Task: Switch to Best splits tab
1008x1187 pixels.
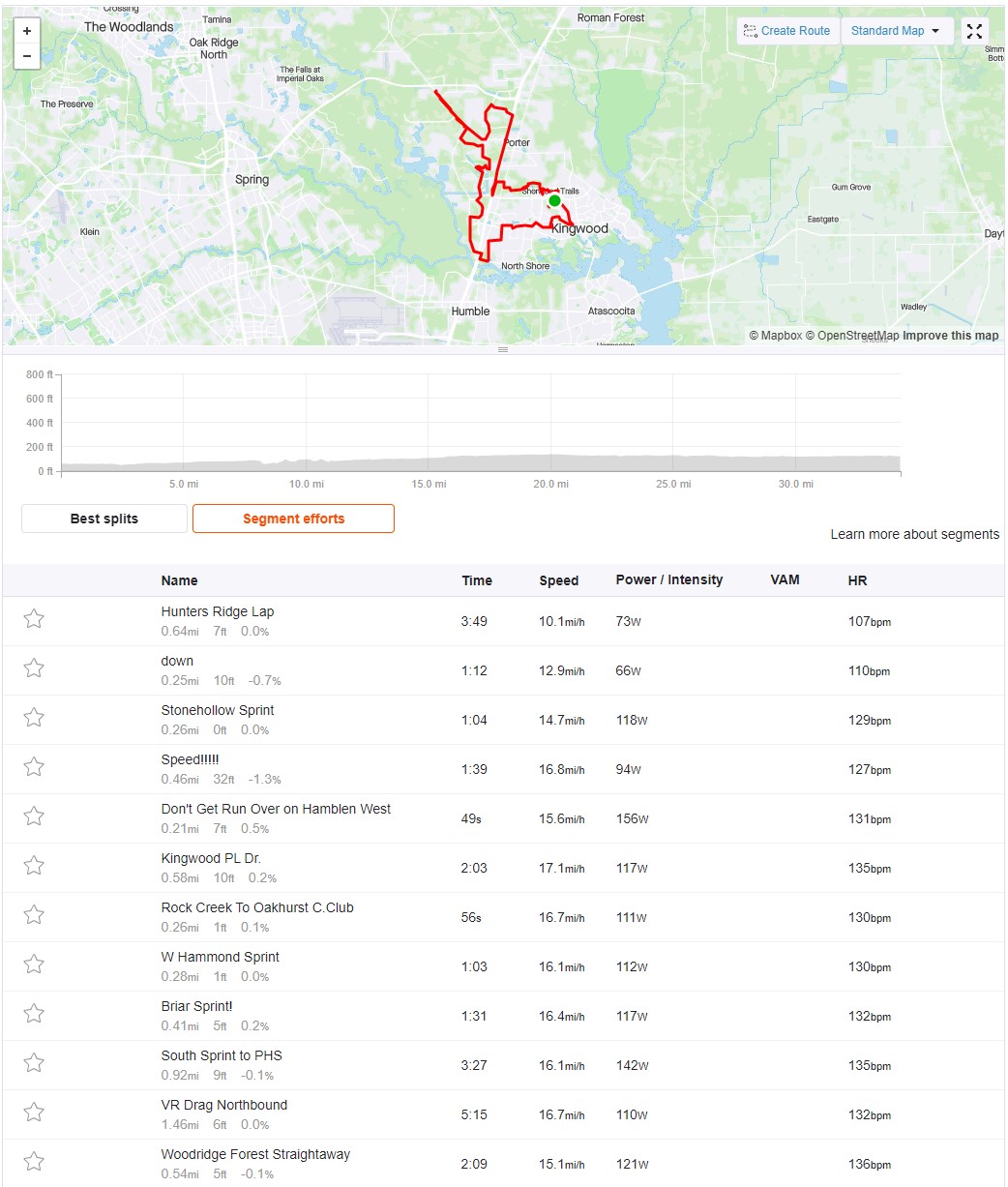Action: [104, 519]
